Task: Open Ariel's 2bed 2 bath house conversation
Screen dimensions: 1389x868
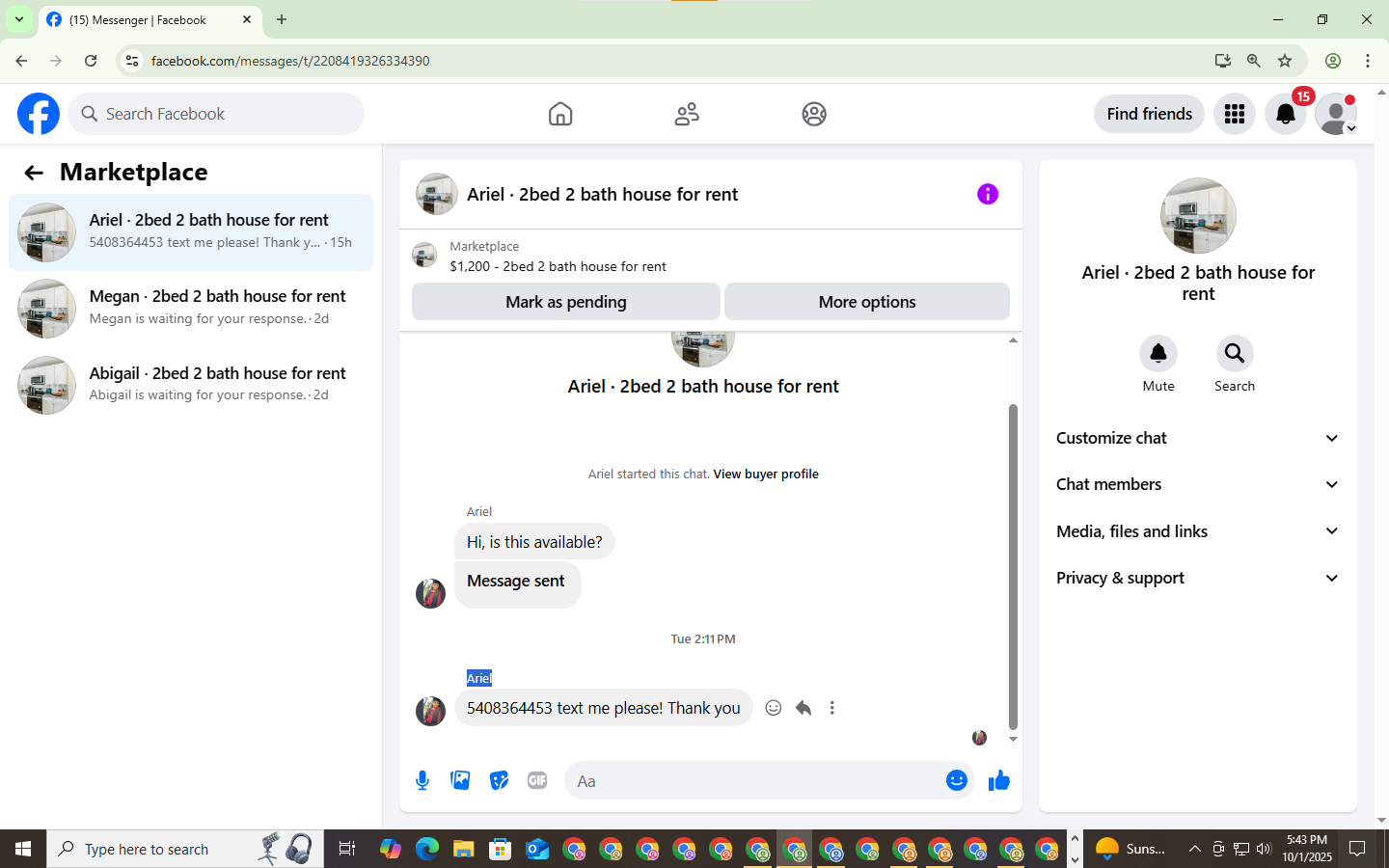Action: coord(191,232)
